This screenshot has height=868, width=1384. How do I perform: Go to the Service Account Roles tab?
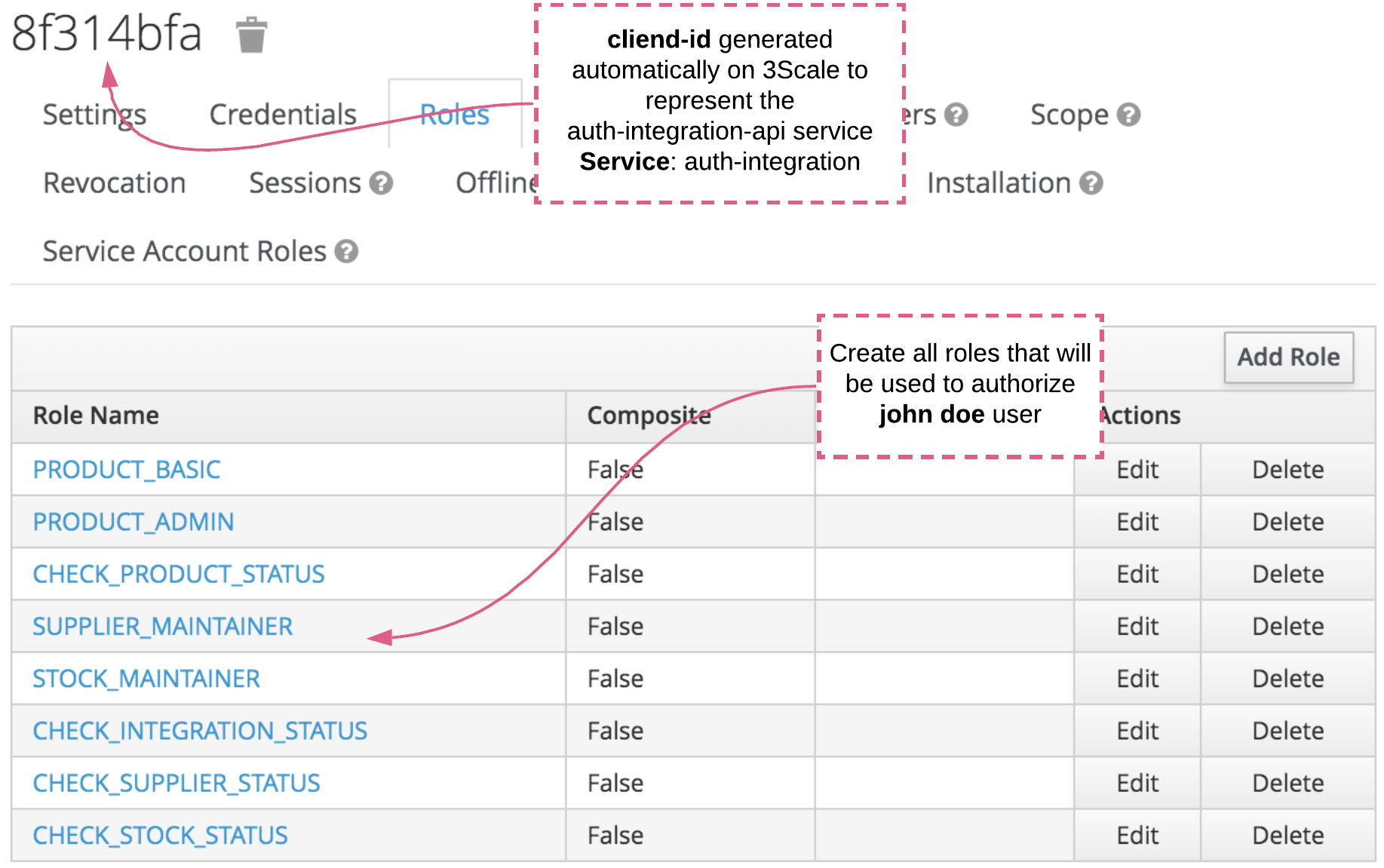(x=184, y=251)
